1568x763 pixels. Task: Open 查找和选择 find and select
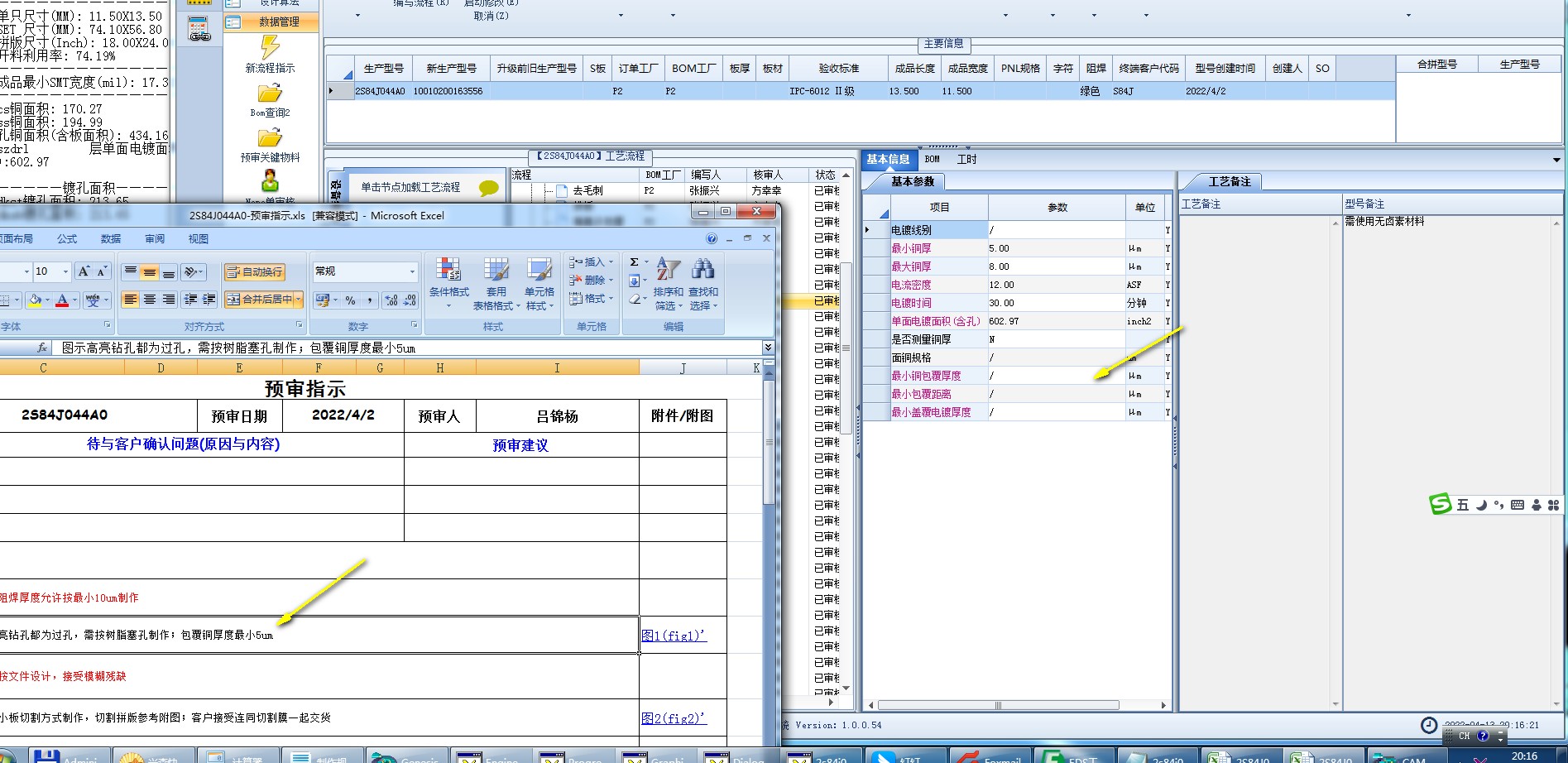702,283
